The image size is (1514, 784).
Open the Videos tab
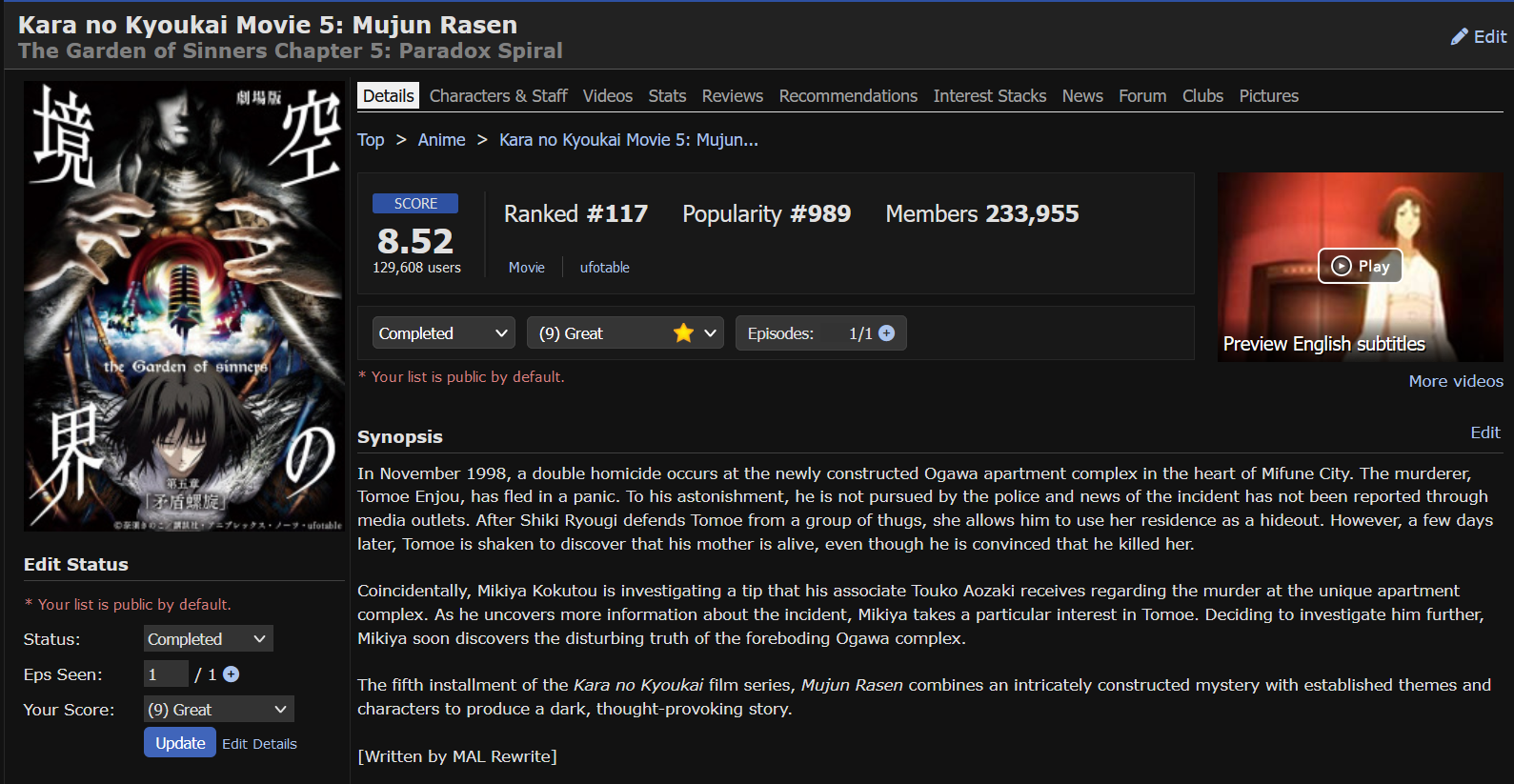coord(608,96)
